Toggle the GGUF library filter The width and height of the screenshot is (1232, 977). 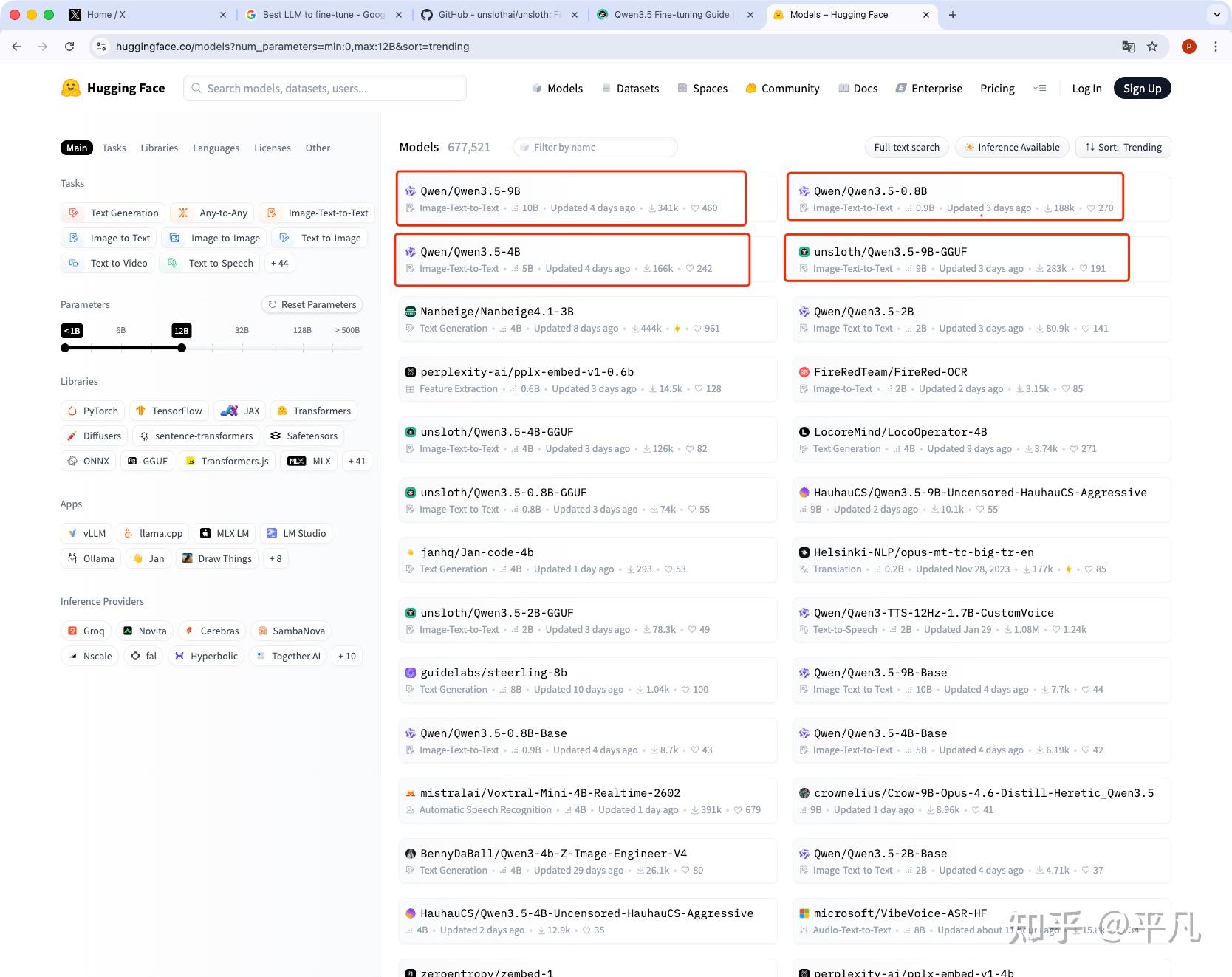click(x=148, y=461)
